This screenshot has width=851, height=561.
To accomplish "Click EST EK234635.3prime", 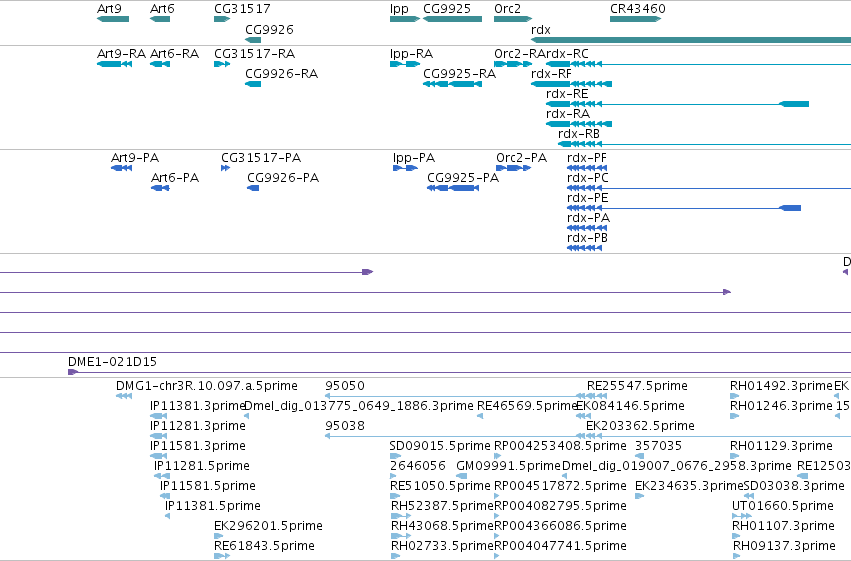I will click(689, 486).
